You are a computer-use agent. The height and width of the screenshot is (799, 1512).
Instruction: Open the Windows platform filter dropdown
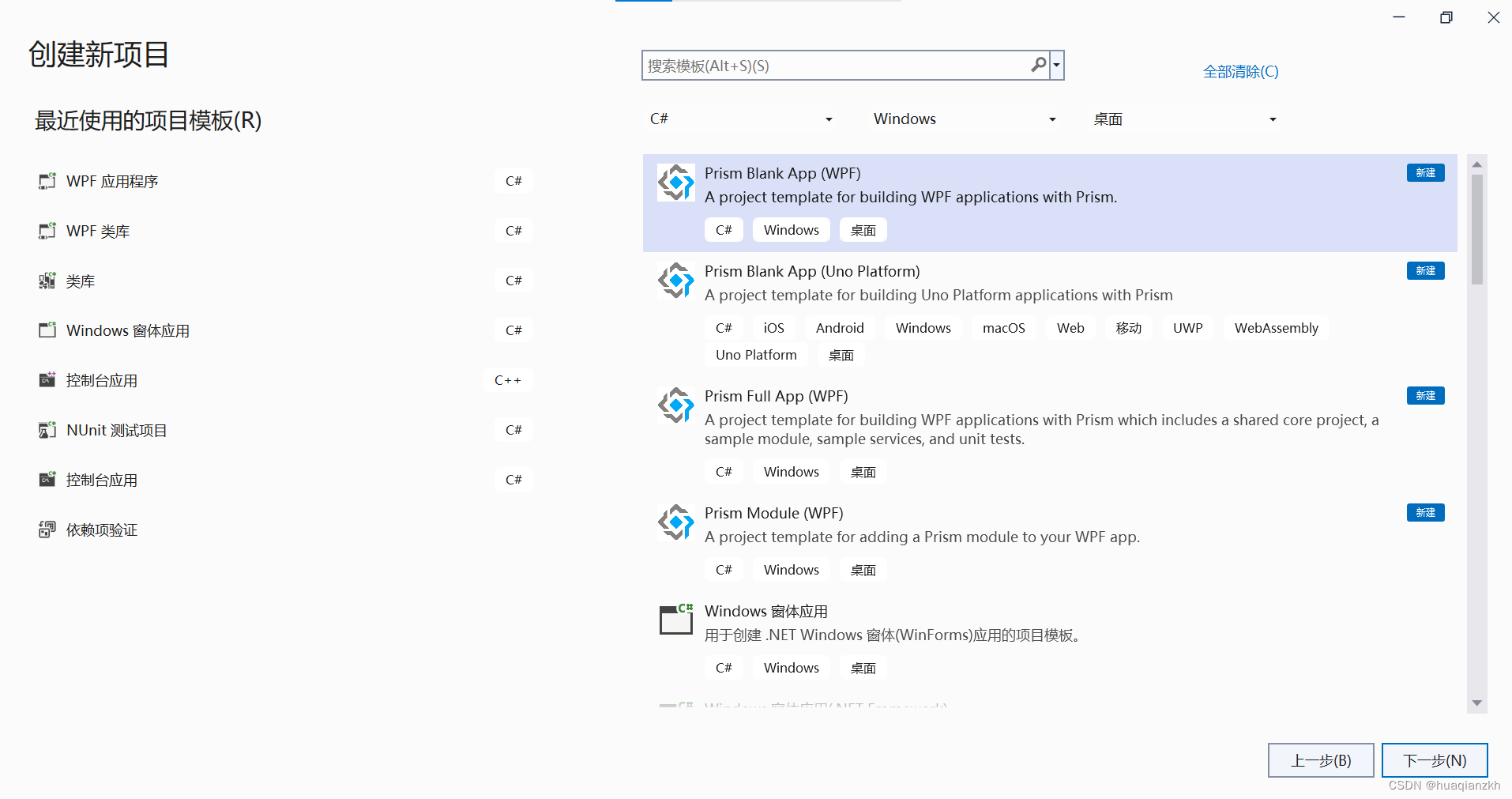point(965,119)
